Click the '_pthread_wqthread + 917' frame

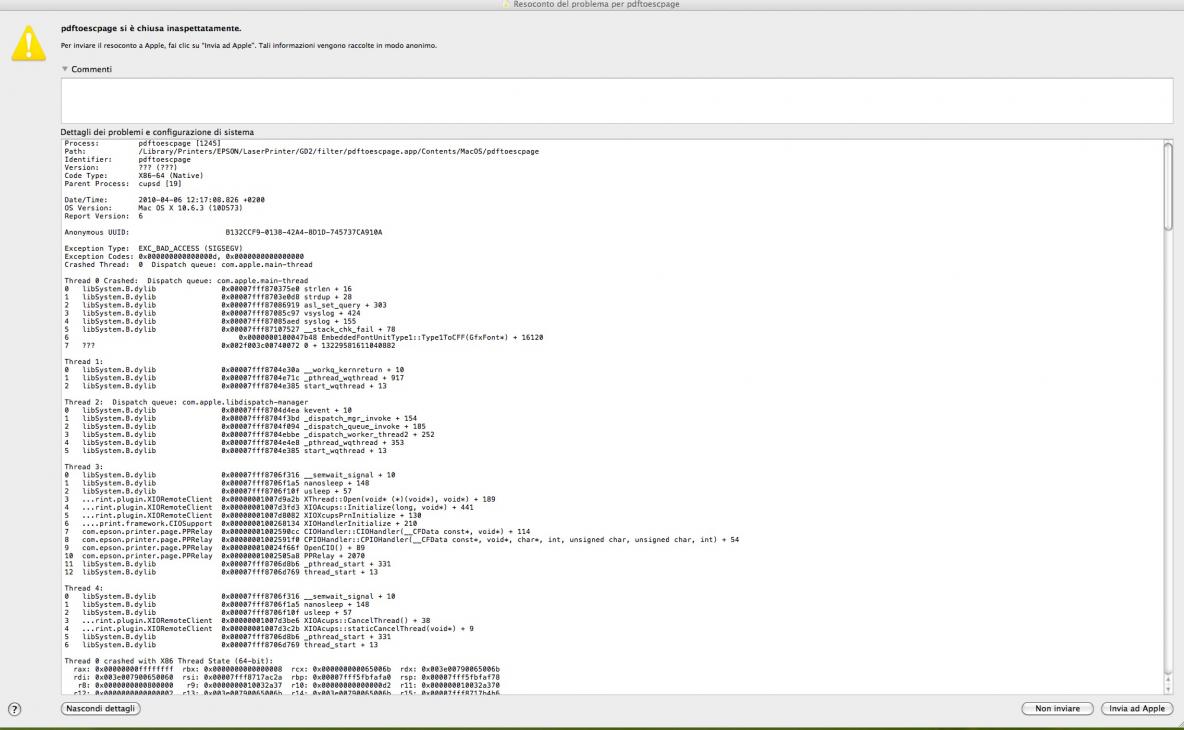pyautogui.click(x=234, y=378)
